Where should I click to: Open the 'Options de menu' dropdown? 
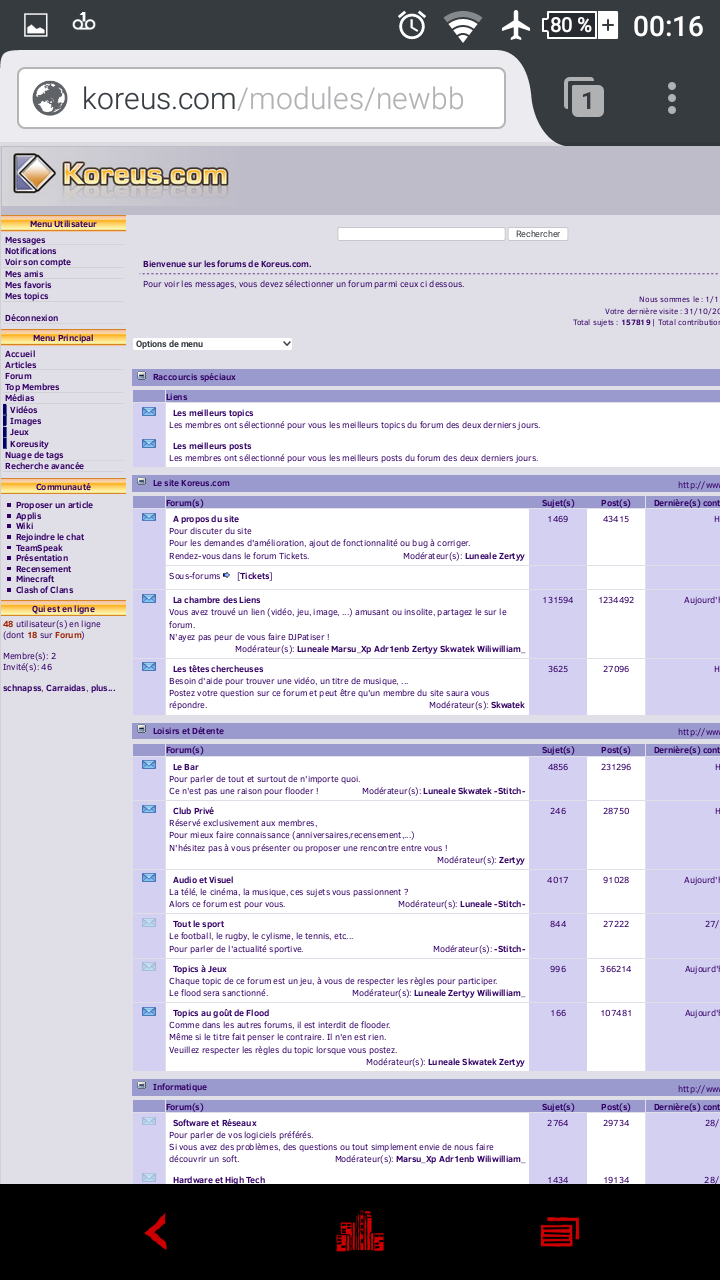213,344
